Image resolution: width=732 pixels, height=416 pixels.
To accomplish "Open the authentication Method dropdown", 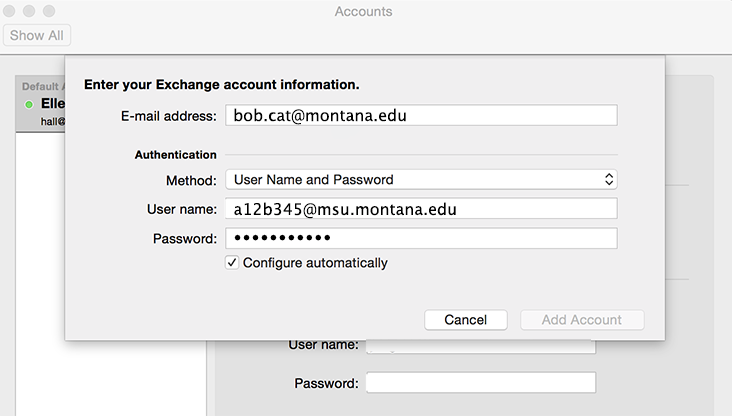I will (421, 180).
